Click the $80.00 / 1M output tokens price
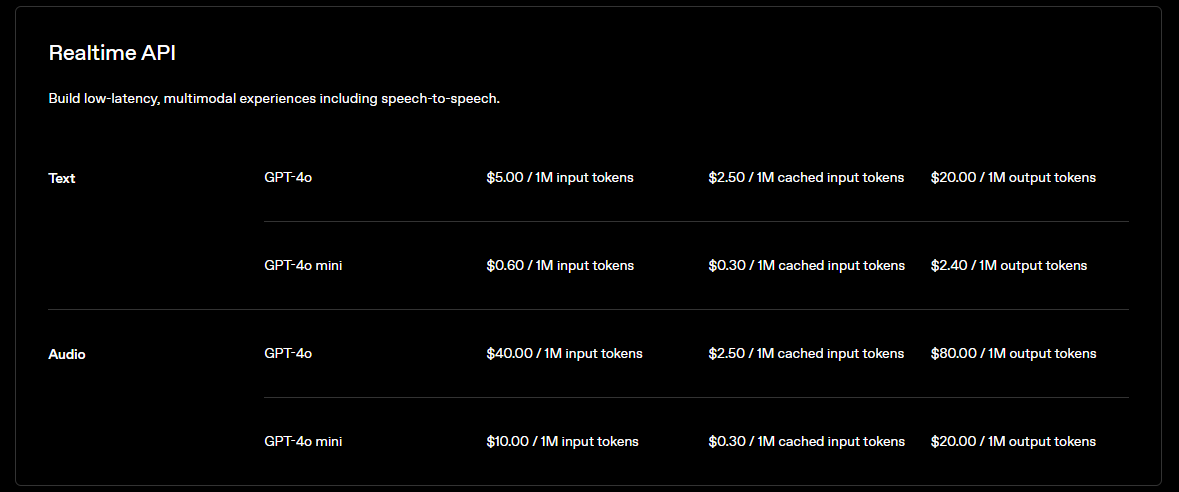 1014,354
